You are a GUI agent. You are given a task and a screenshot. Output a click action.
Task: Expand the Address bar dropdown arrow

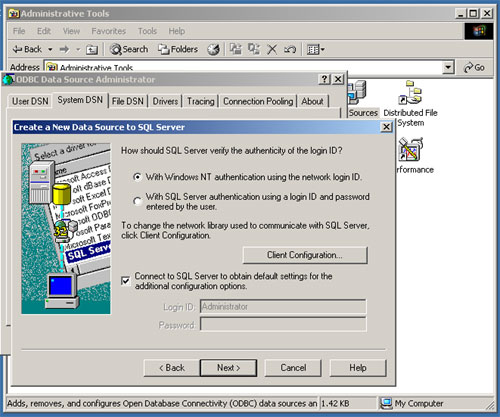pos(448,67)
